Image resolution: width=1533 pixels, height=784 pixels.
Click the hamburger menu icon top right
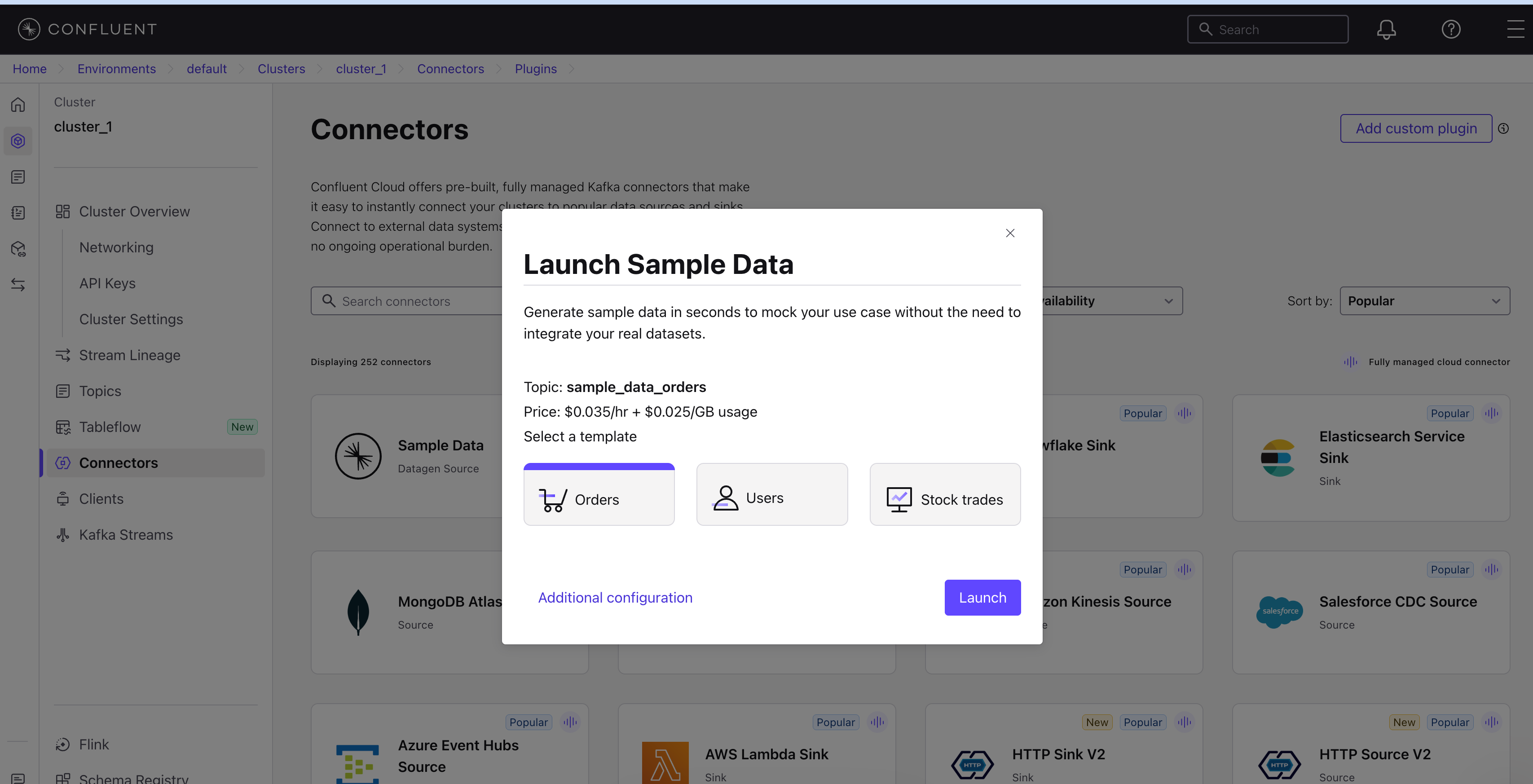1515,29
